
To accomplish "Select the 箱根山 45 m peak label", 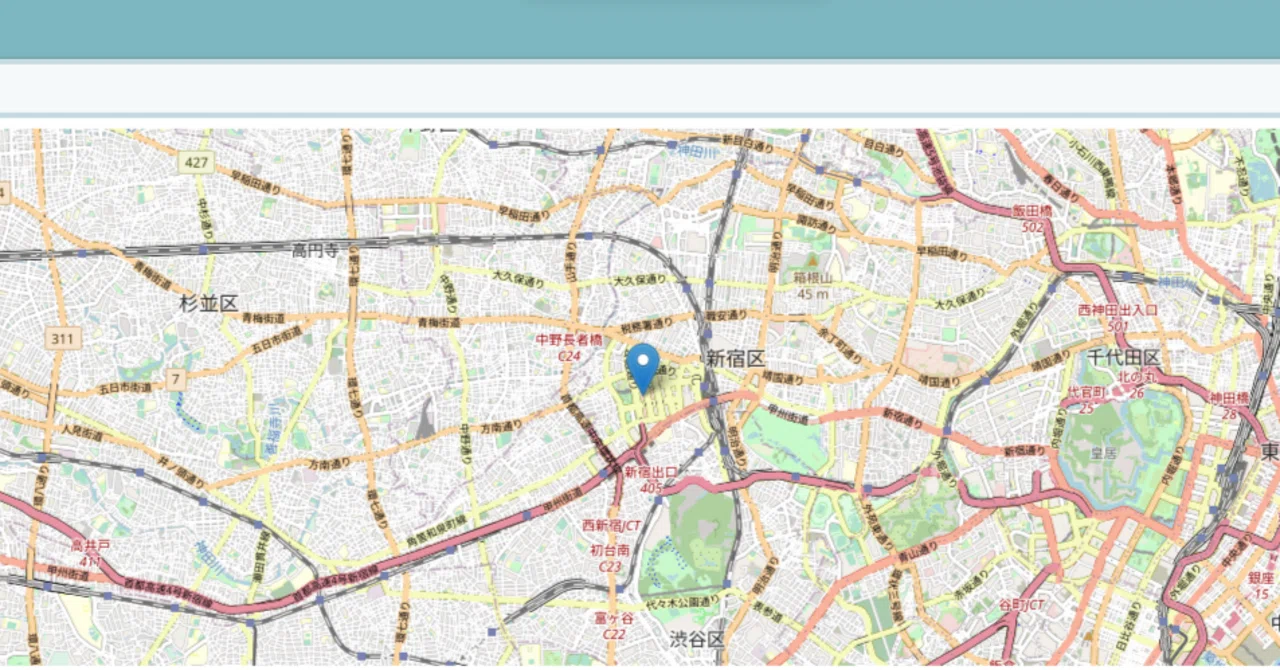I will (x=812, y=286).
